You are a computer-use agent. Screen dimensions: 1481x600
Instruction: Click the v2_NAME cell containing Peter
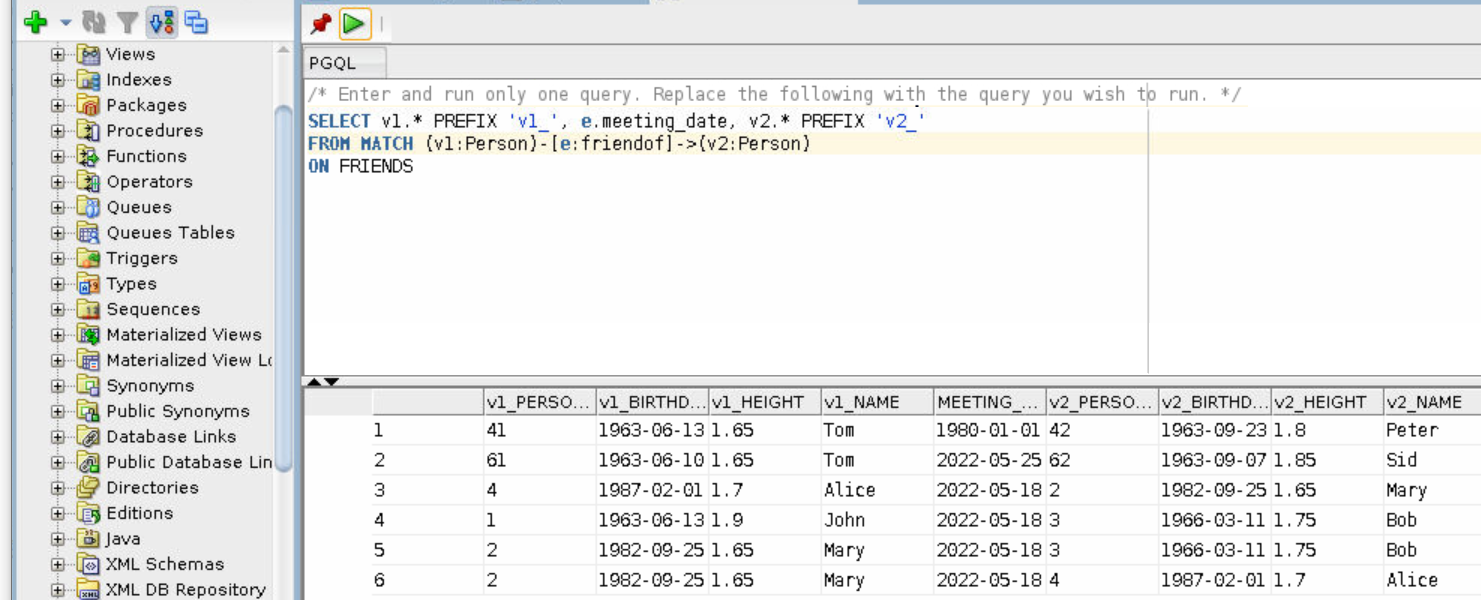tap(1432, 431)
